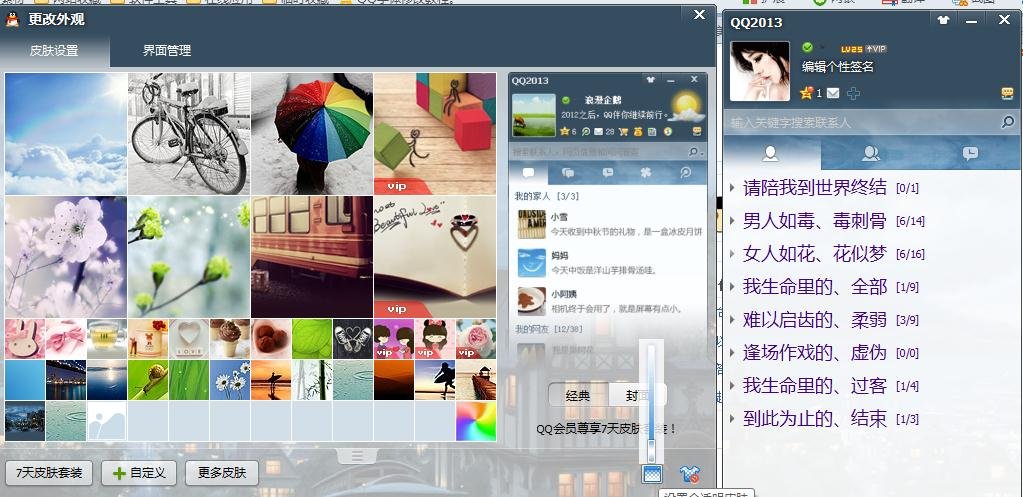Viewport: 1023px width, 497px height.
Task: Pick the rainbow color wheel swatch
Action: pyautogui.click(x=476, y=421)
